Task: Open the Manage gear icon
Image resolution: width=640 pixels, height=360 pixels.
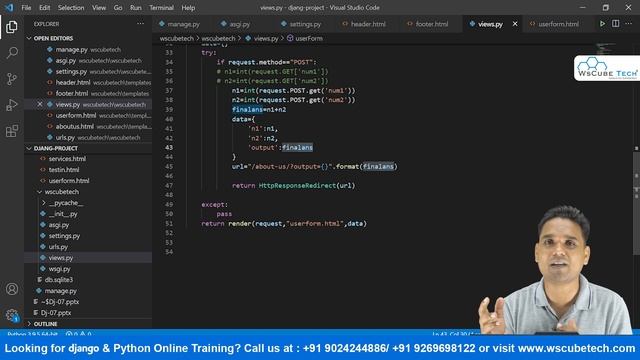Action: pyautogui.click(x=12, y=315)
